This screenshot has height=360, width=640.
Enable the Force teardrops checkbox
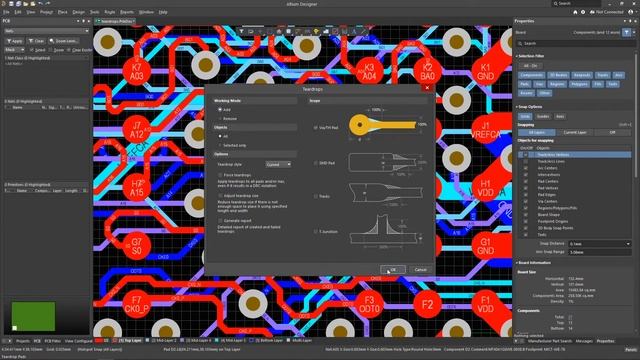tap(220, 175)
